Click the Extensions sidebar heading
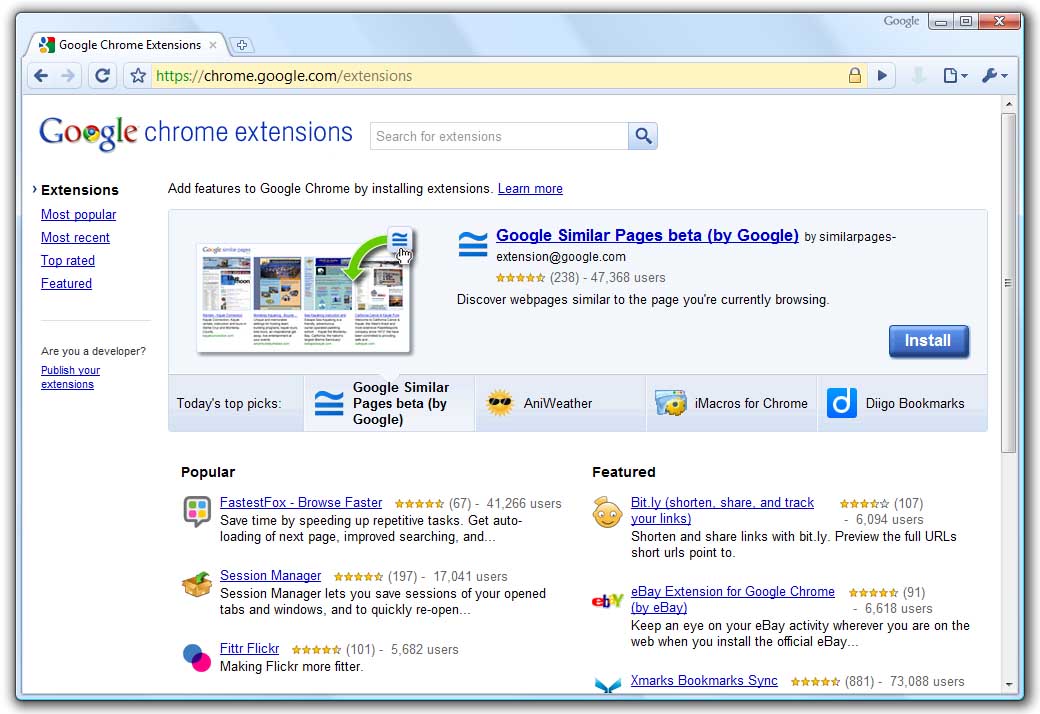The width and height of the screenshot is (1040, 714). (x=80, y=190)
